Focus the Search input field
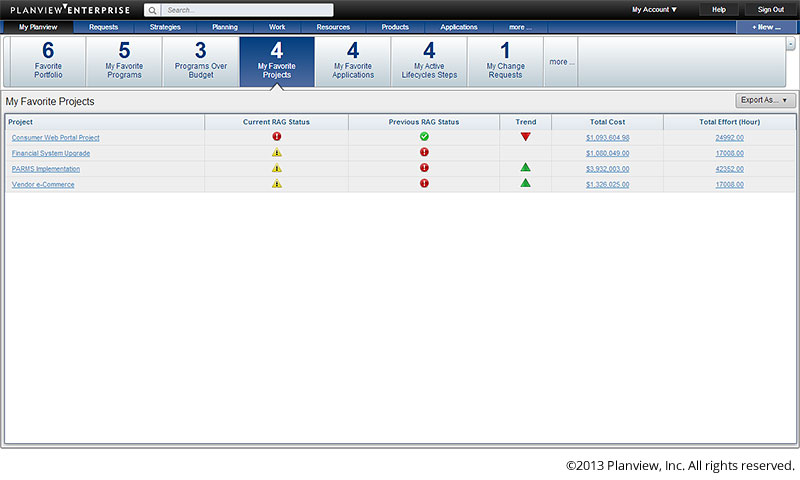The width and height of the screenshot is (800, 480). point(247,10)
